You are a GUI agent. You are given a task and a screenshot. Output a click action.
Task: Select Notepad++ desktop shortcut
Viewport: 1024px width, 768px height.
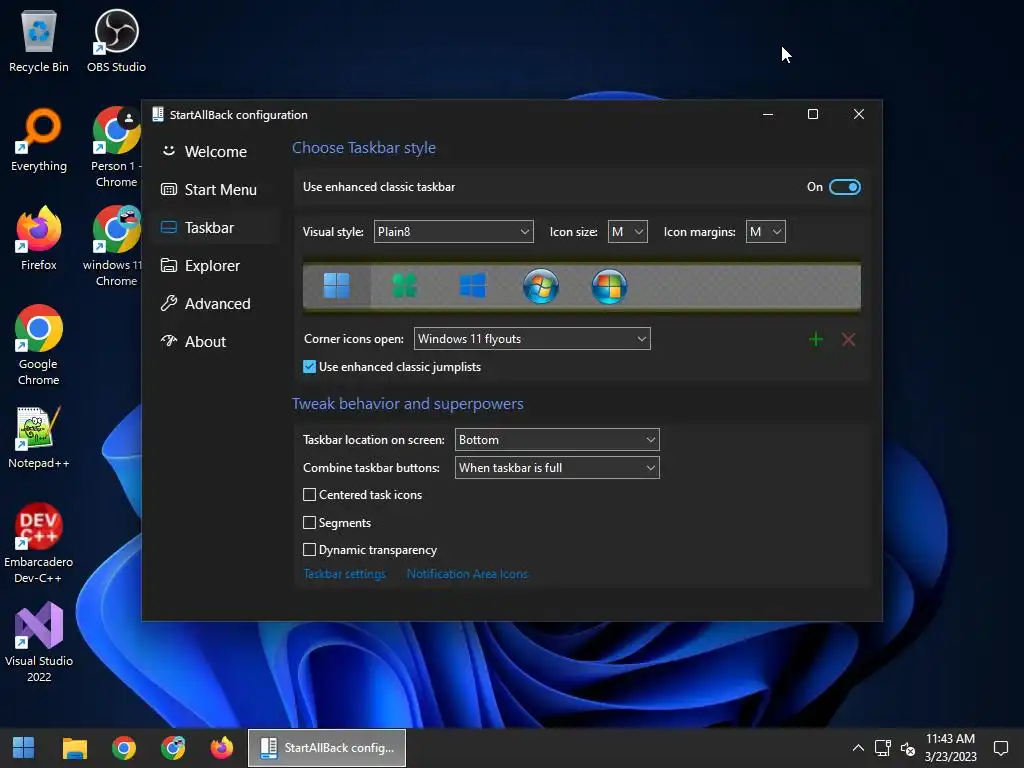coord(39,438)
